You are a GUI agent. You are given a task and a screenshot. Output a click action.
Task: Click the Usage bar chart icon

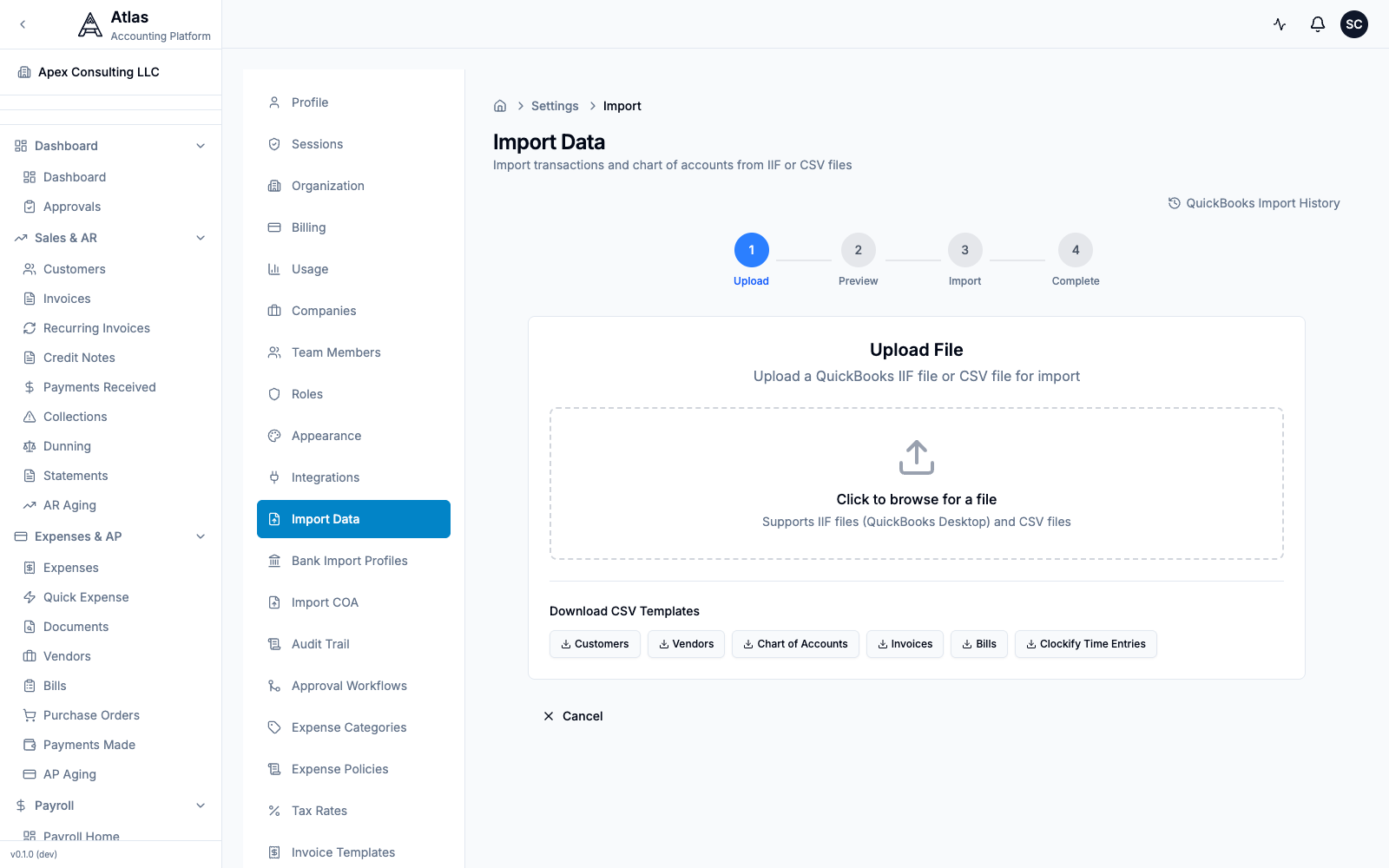pyautogui.click(x=274, y=269)
